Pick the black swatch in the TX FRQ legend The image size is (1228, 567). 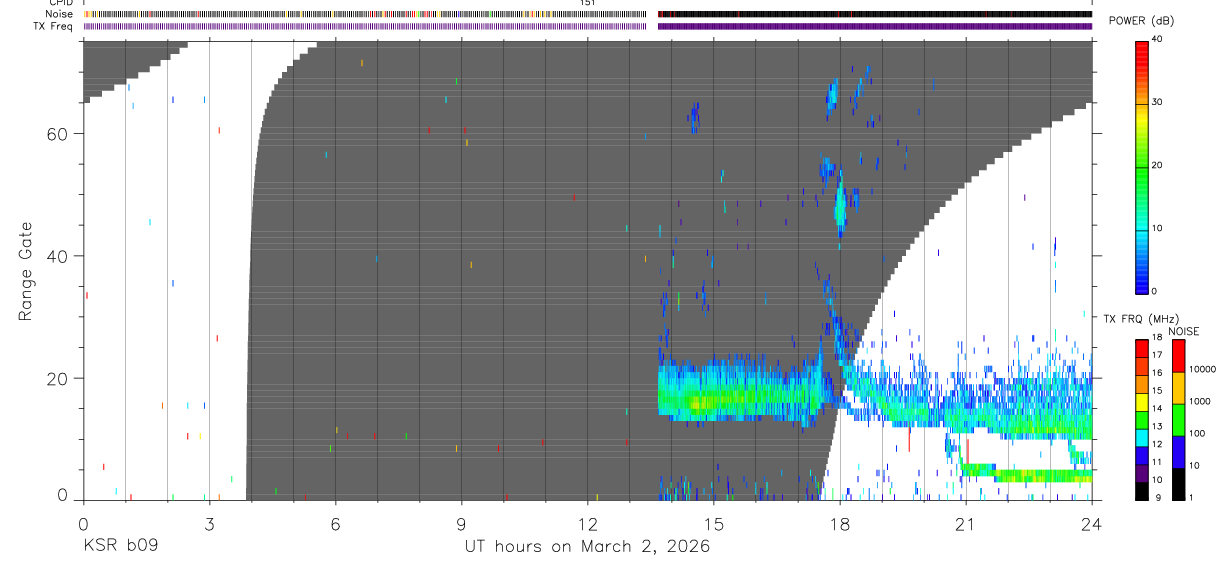[1141, 491]
